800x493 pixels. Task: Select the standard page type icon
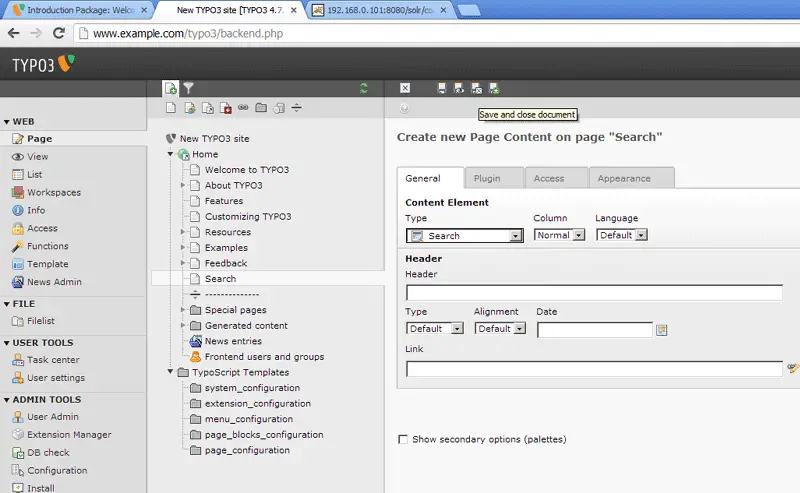coord(171,108)
